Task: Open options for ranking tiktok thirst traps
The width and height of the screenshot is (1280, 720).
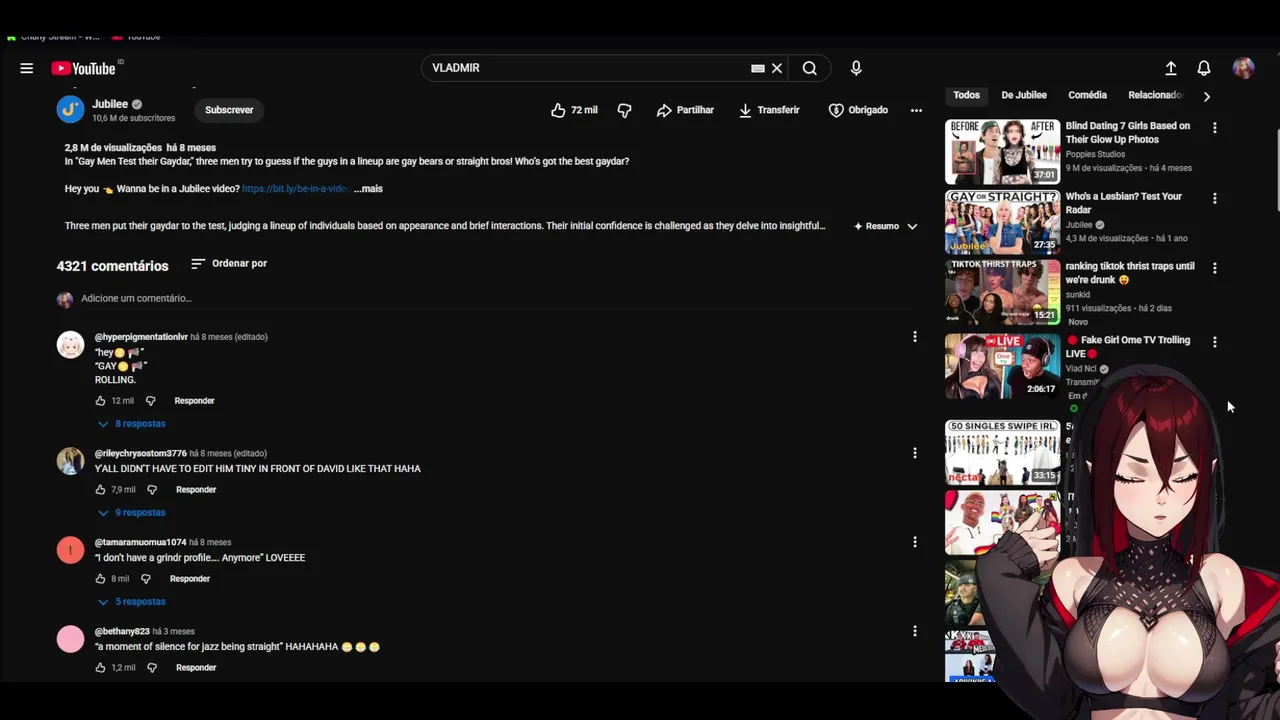Action: pos(1214,268)
